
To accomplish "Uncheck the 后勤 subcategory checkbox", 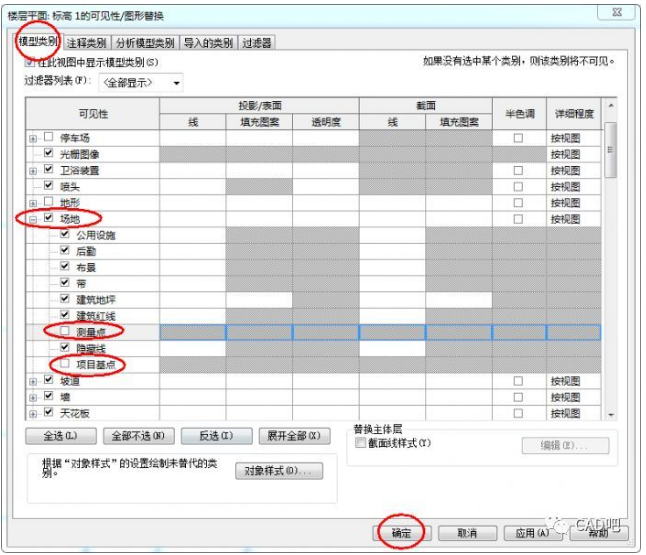I will tap(65, 250).
